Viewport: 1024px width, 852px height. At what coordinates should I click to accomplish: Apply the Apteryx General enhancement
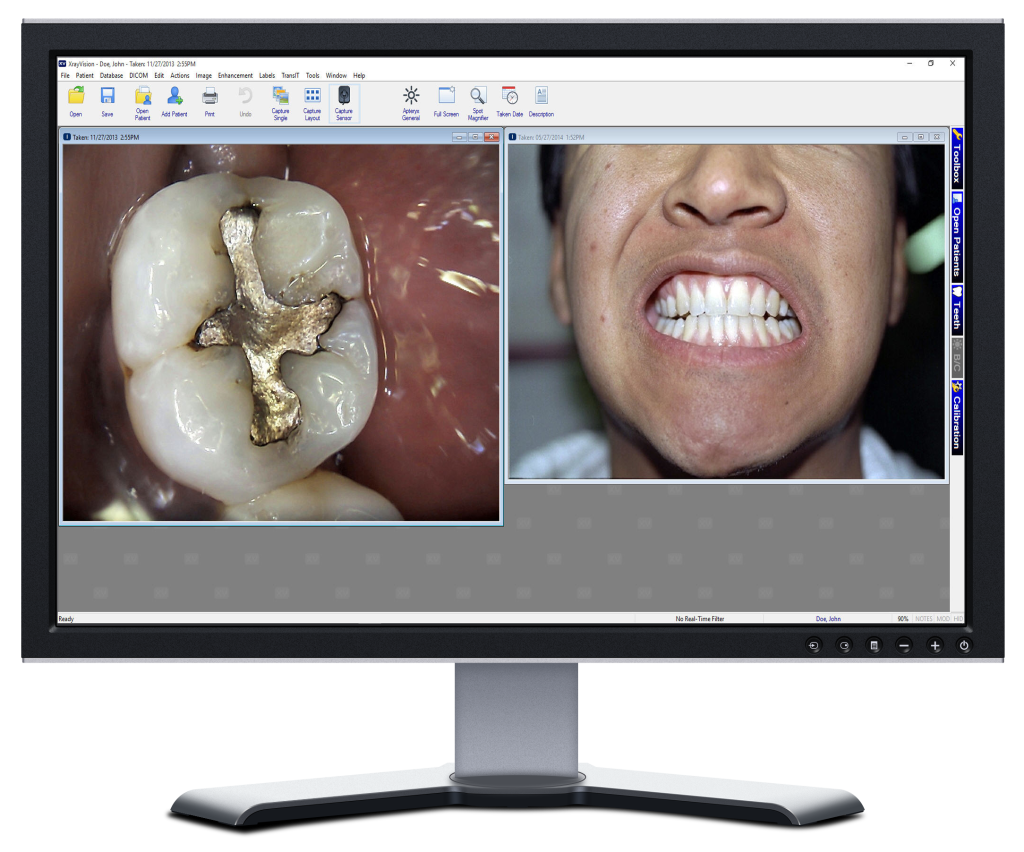pyautogui.click(x=411, y=97)
